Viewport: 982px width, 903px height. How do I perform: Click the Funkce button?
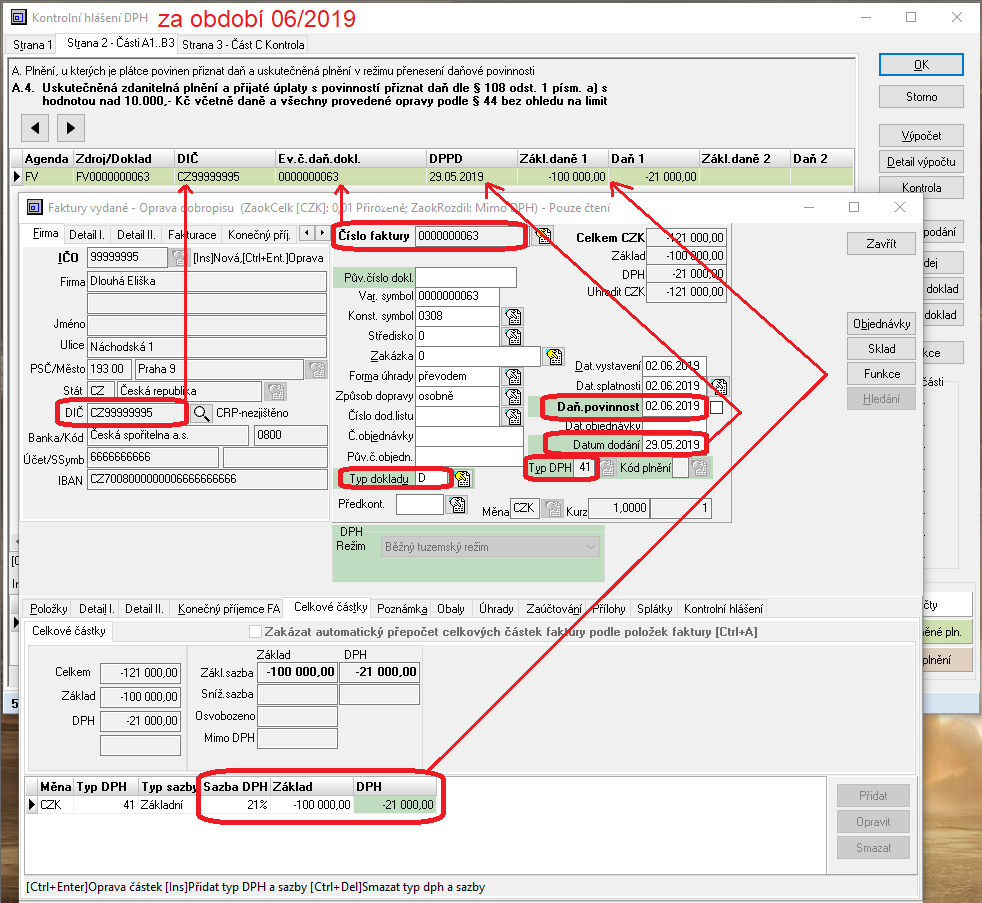[x=881, y=374]
